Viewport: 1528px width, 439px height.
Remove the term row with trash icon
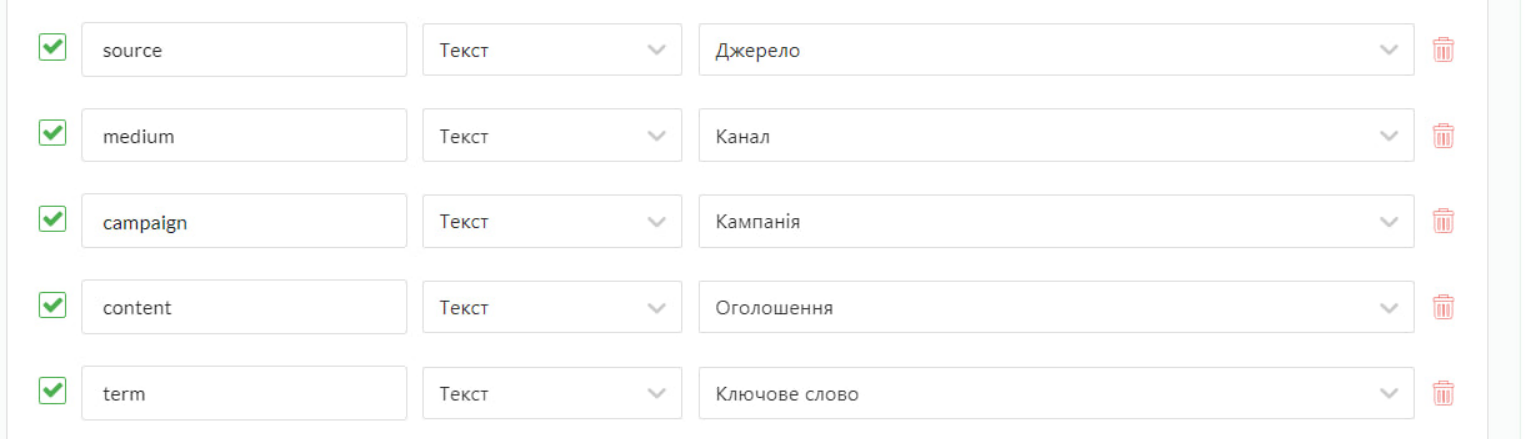[1443, 393]
